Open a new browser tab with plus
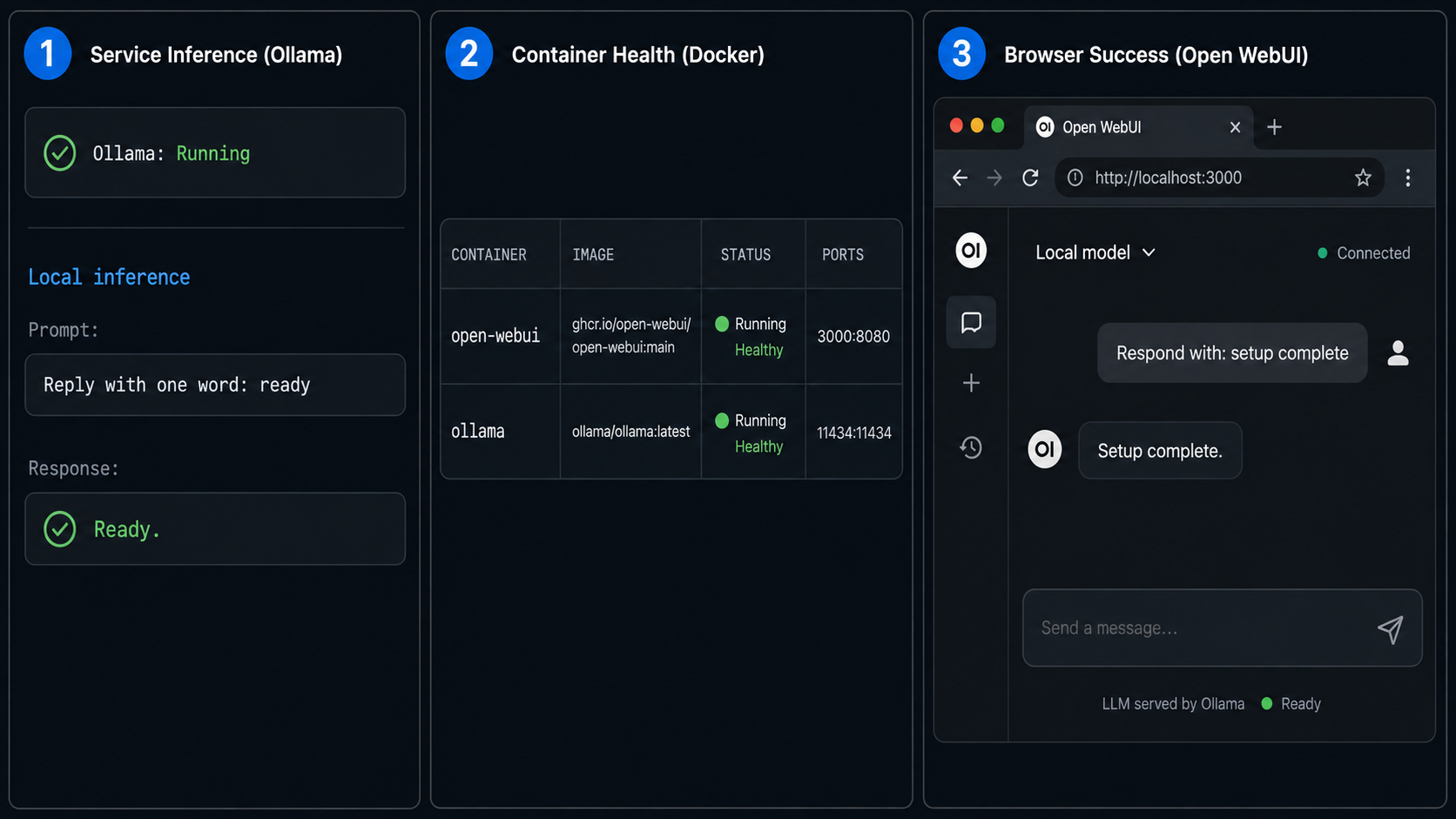Image resolution: width=1456 pixels, height=819 pixels. tap(1274, 127)
